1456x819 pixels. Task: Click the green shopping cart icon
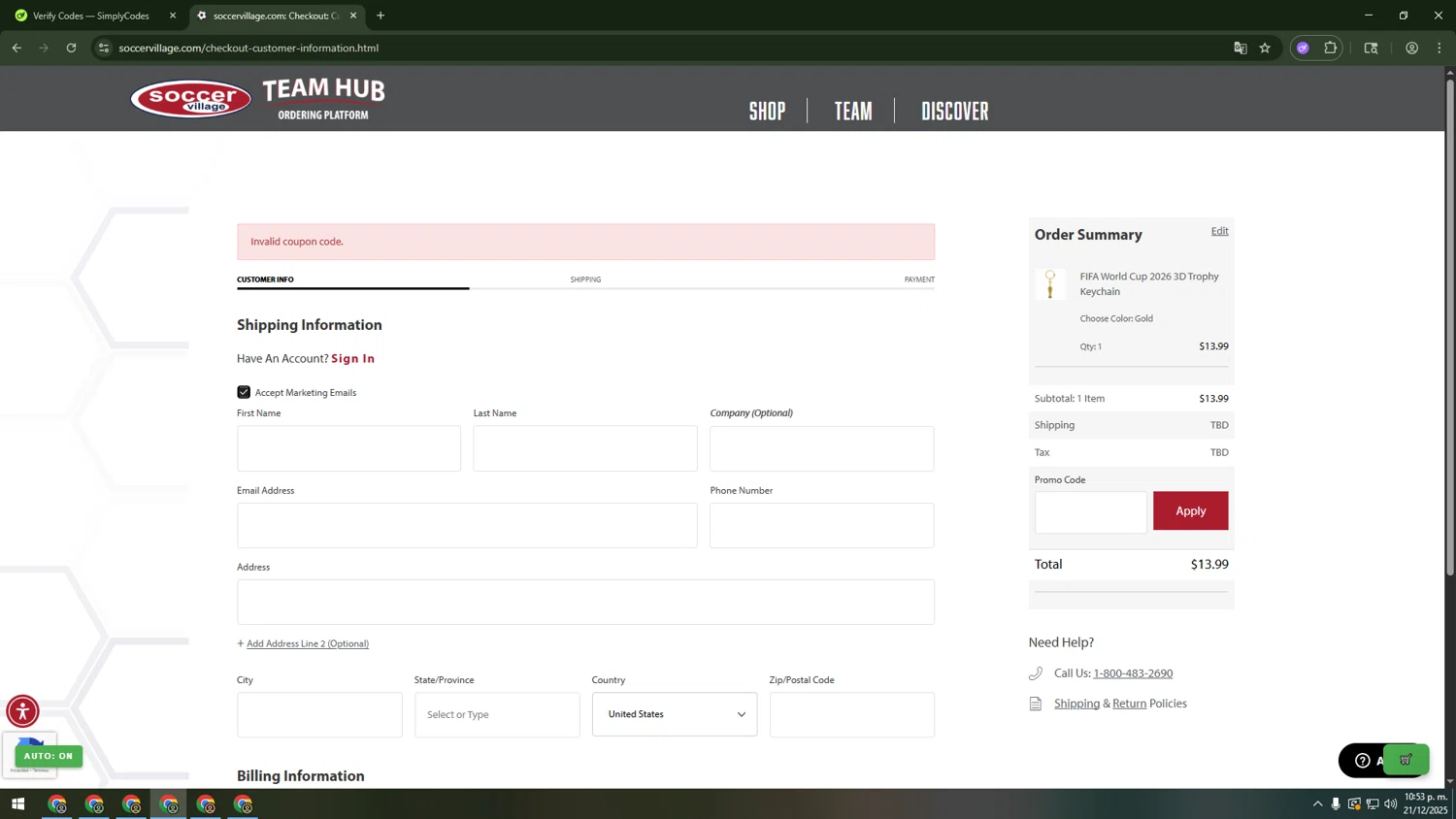(1406, 760)
